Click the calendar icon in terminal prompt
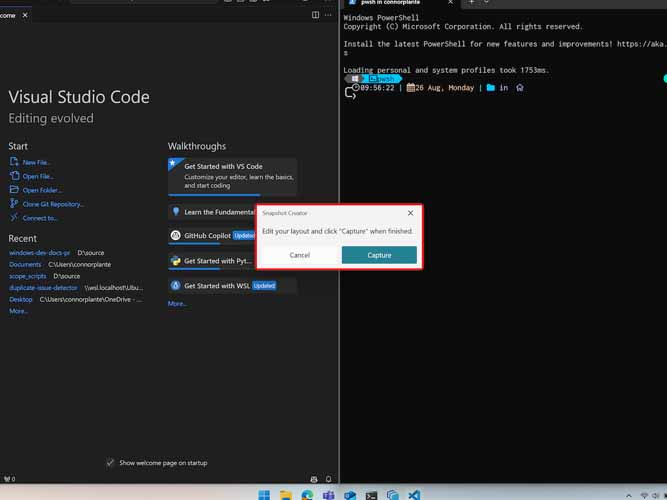This screenshot has width=667, height=500. click(x=410, y=88)
